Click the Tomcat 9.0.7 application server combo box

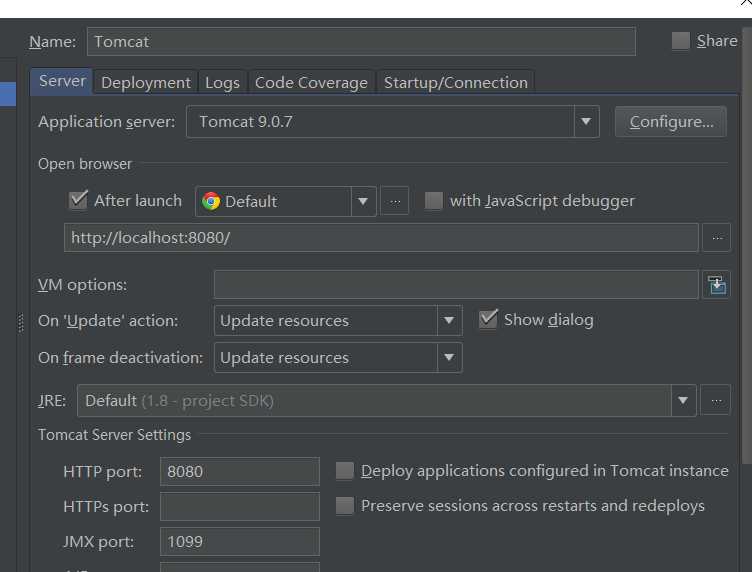click(393, 121)
